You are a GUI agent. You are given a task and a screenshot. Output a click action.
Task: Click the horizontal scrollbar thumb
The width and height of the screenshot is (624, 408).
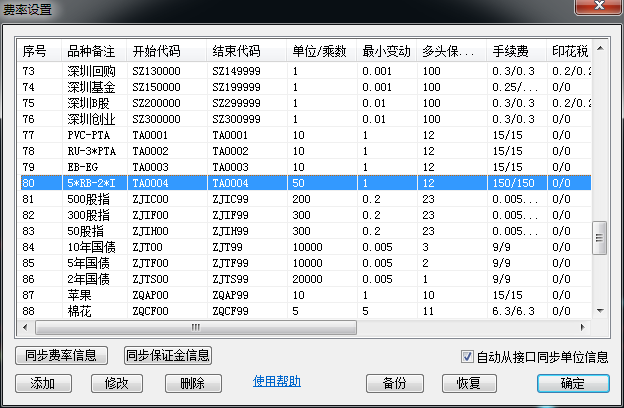coord(196,328)
